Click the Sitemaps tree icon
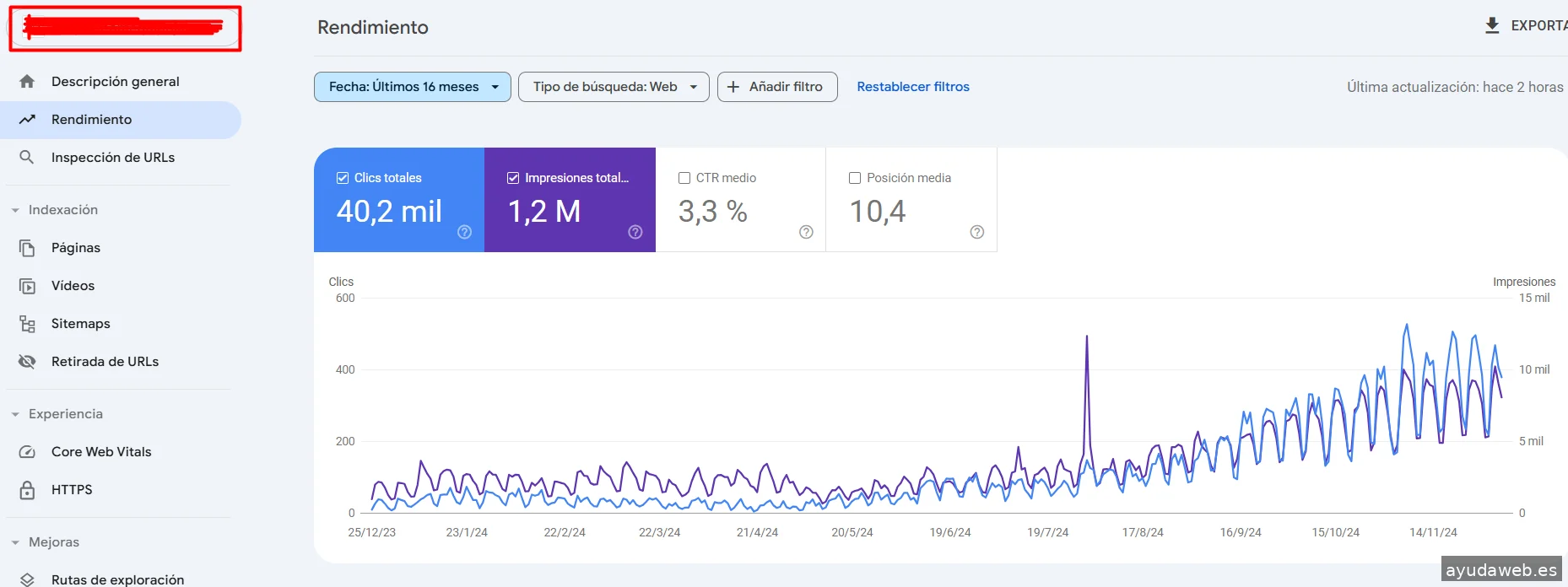 (27, 324)
